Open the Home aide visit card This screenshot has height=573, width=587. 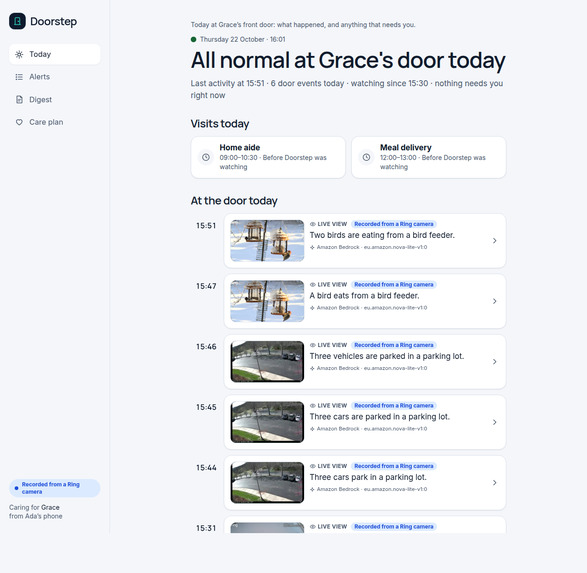268,157
